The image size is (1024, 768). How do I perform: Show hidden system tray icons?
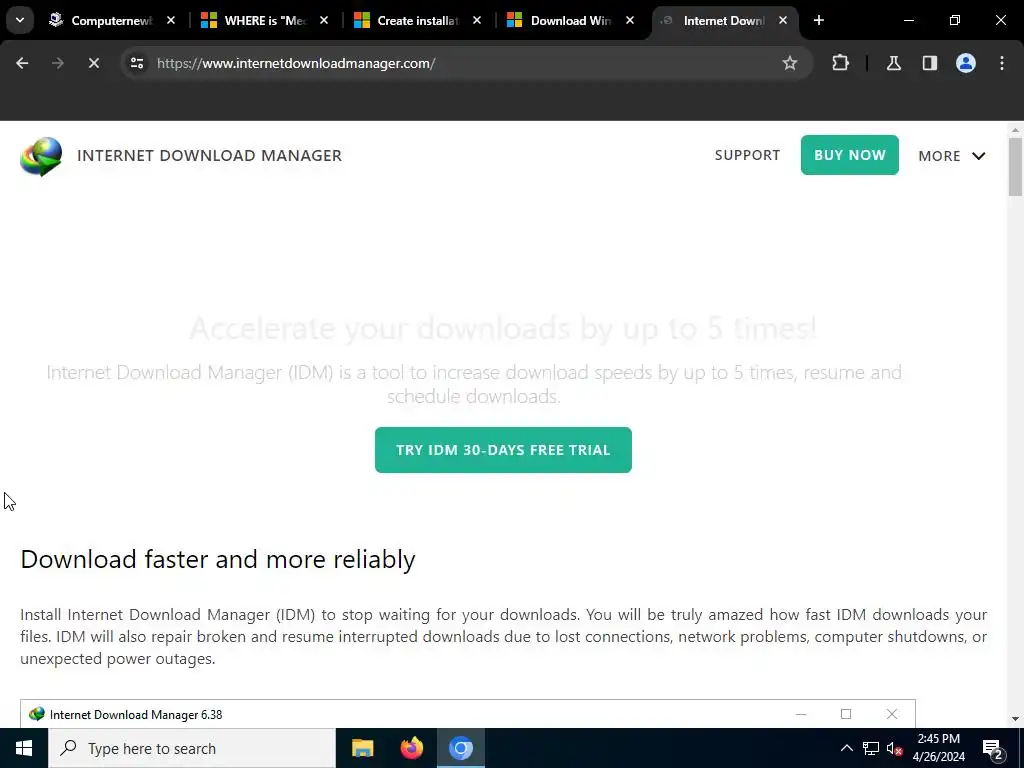pos(846,748)
